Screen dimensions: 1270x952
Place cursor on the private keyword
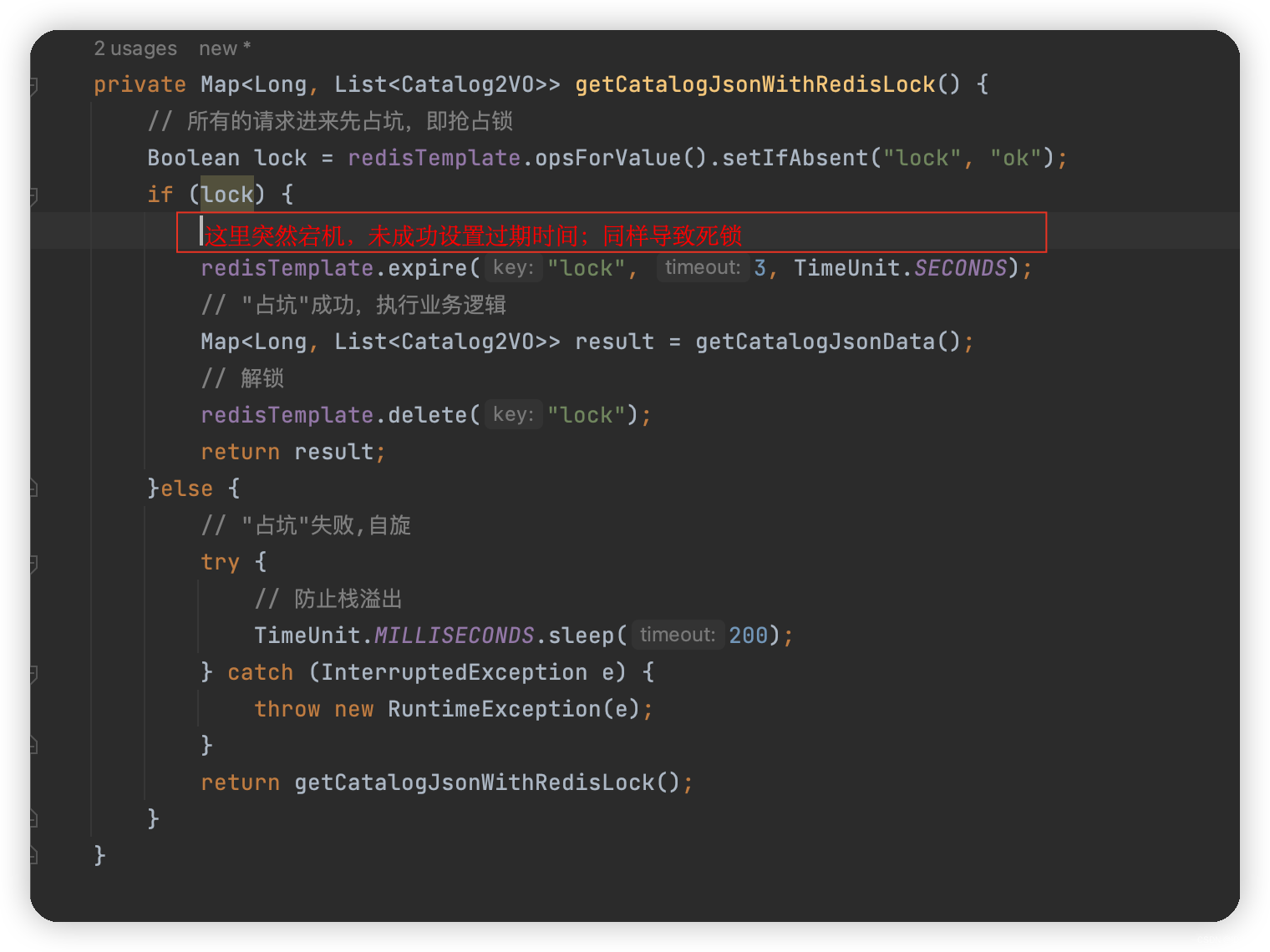pyautogui.click(x=140, y=84)
